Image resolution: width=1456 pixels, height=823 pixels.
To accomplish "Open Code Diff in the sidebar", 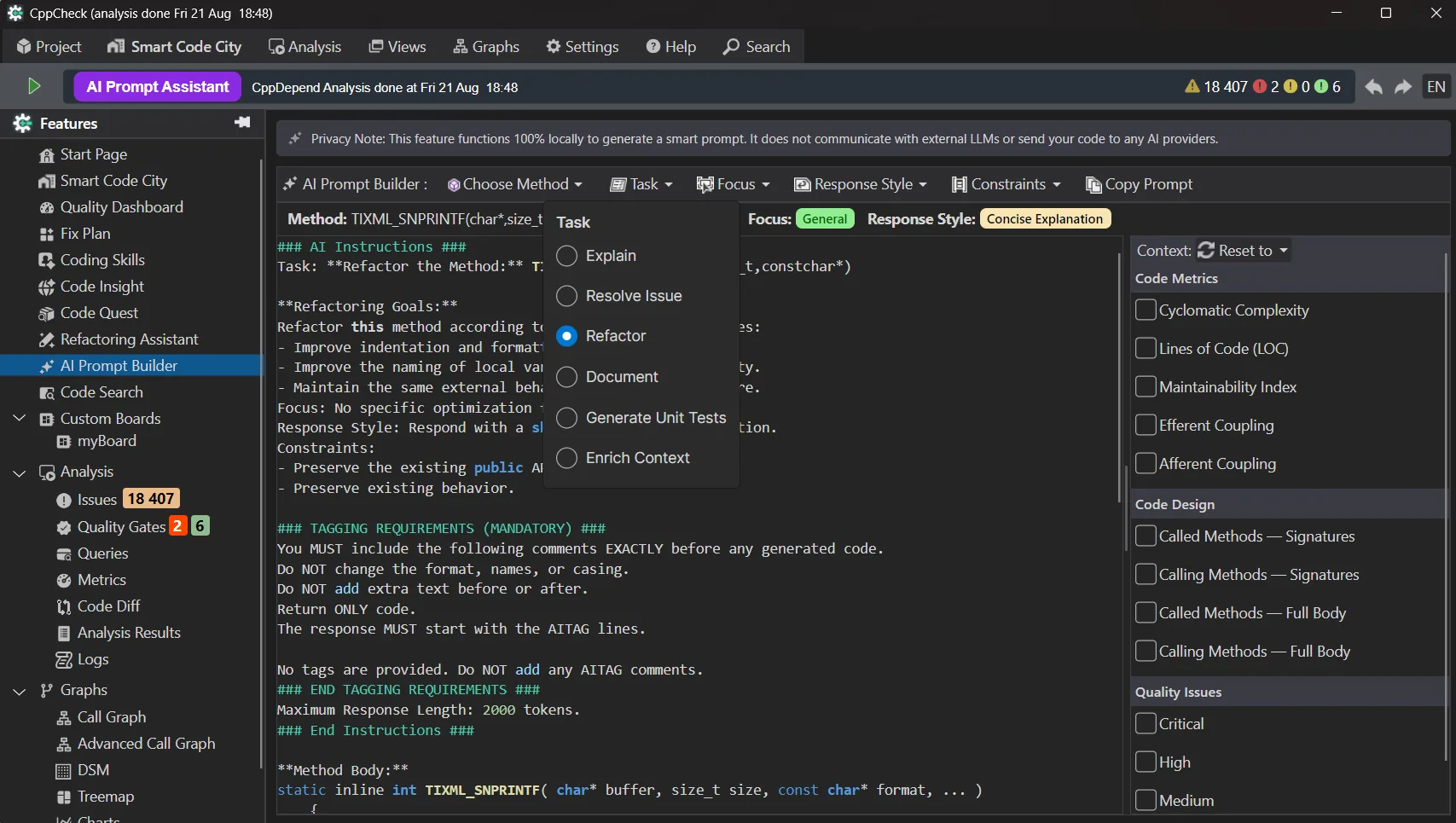I will [98, 606].
